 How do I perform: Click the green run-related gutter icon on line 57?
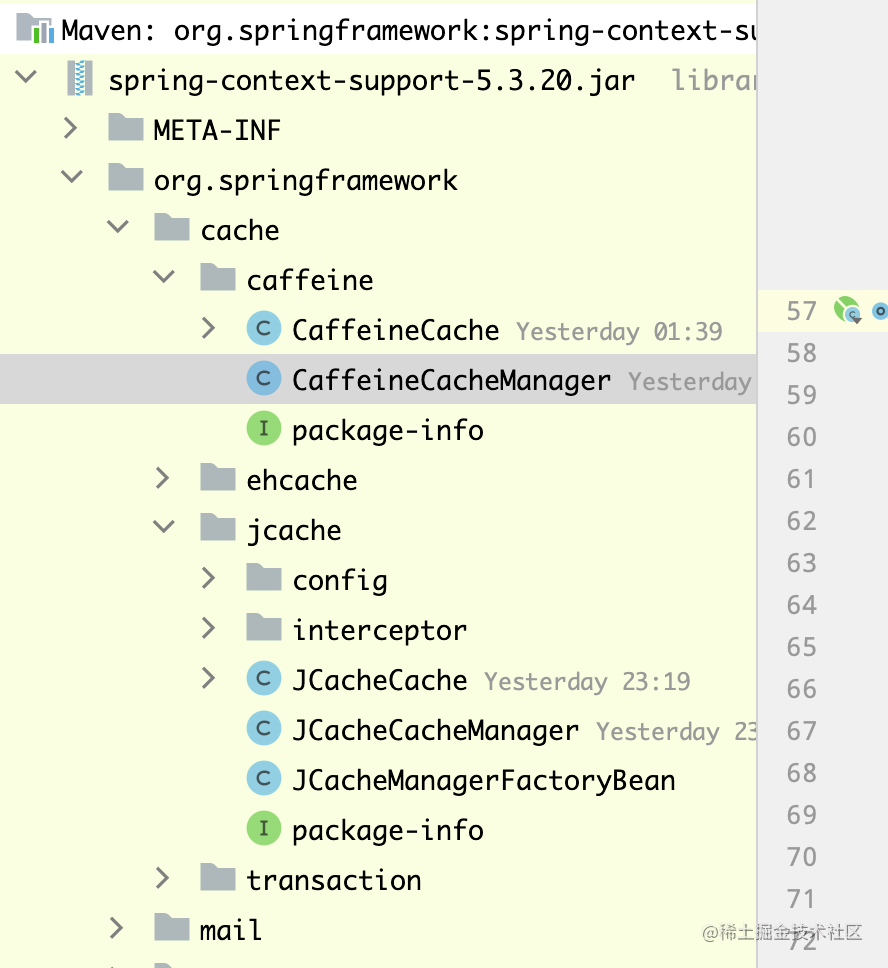(x=846, y=310)
